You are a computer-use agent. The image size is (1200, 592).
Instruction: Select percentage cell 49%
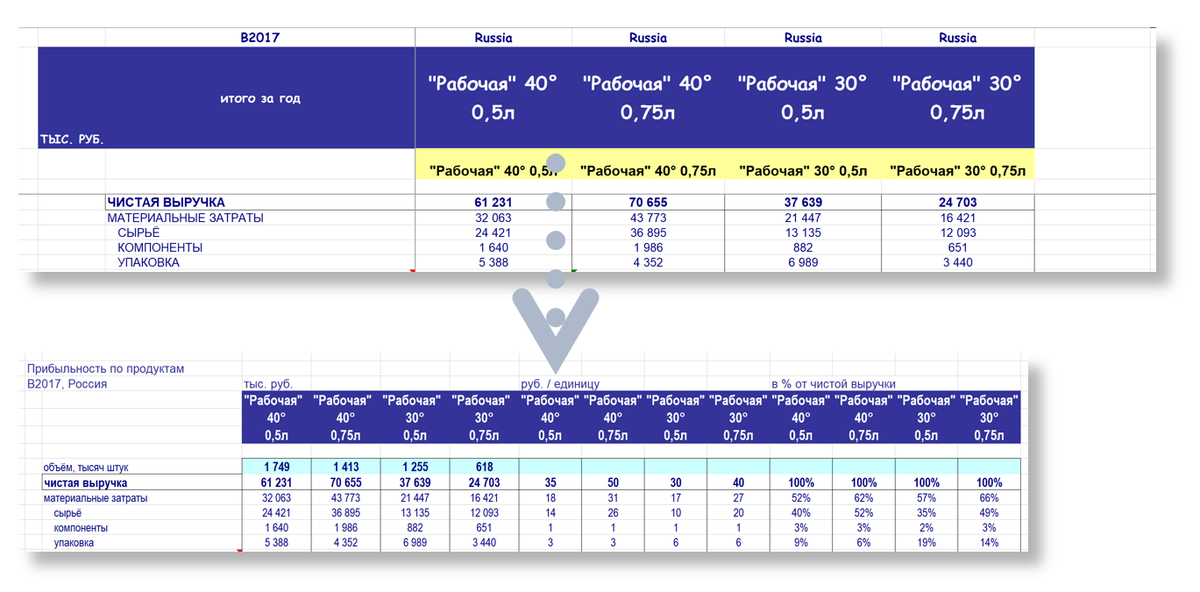(x=989, y=512)
